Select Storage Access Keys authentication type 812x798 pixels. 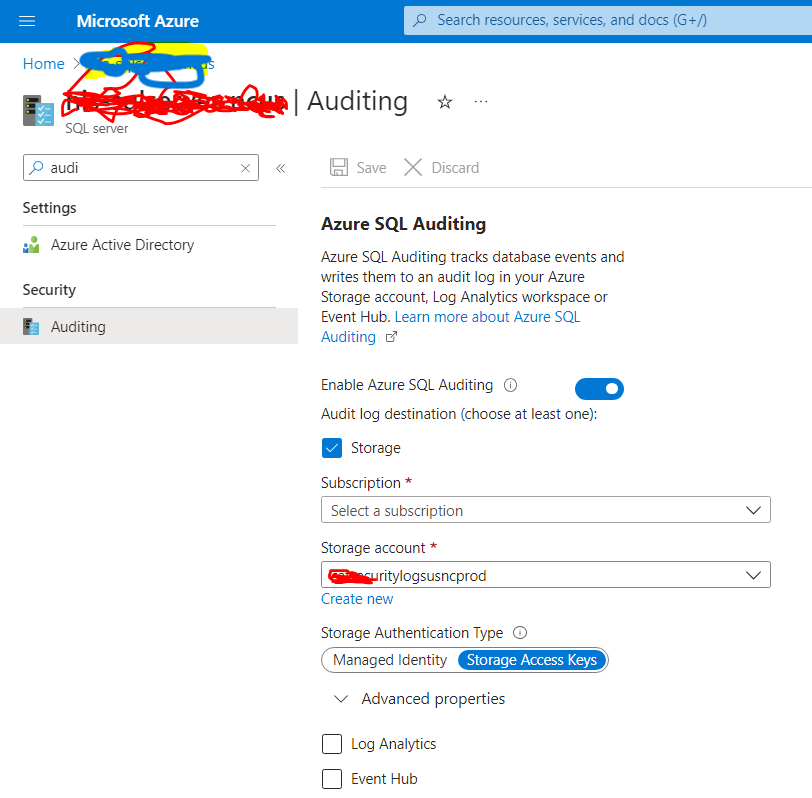532,660
